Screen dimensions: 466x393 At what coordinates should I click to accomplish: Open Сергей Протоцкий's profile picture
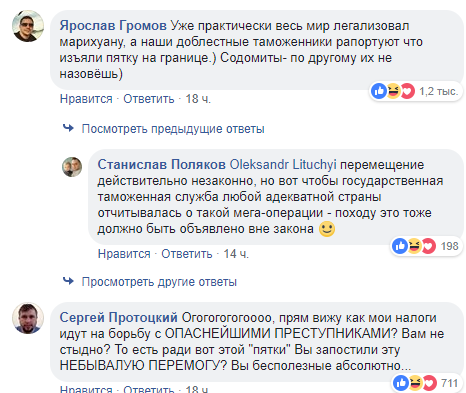[28, 318]
